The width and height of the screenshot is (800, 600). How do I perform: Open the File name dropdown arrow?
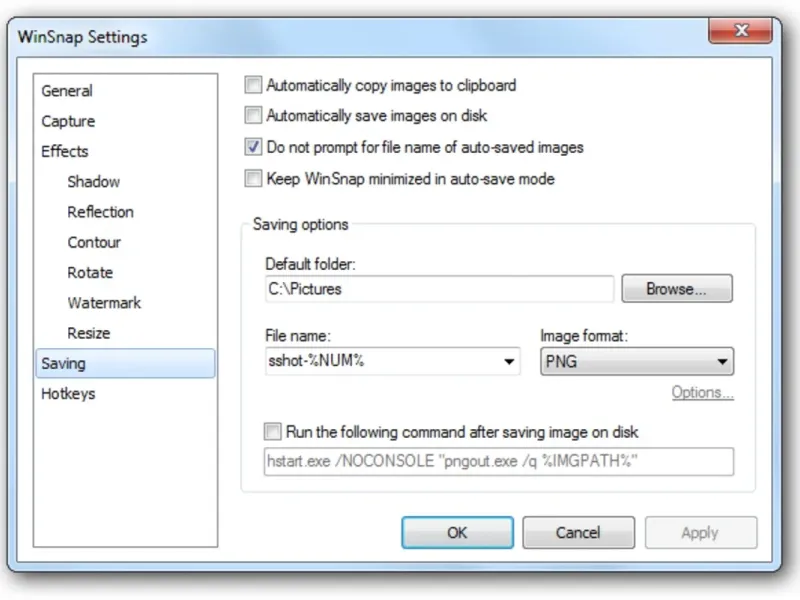tap(509, 362)
